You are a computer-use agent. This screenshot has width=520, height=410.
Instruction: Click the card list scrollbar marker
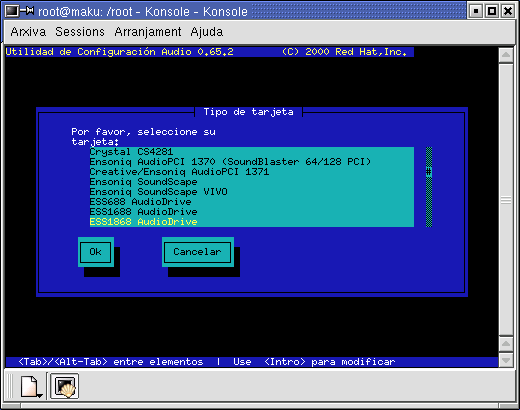pos(429,172)
